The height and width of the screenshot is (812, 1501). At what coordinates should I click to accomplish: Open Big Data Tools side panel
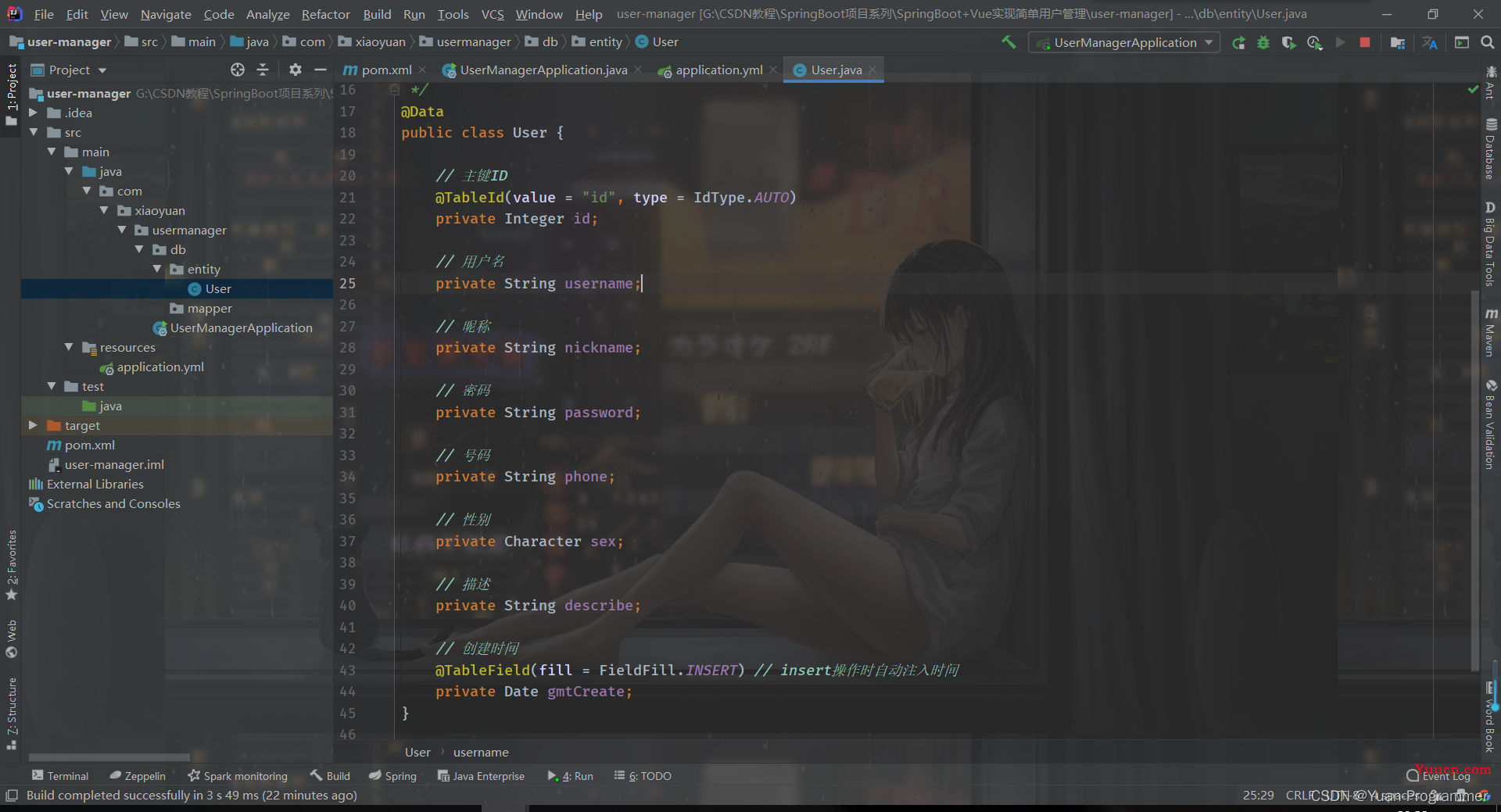click(x=1491, y=244)
